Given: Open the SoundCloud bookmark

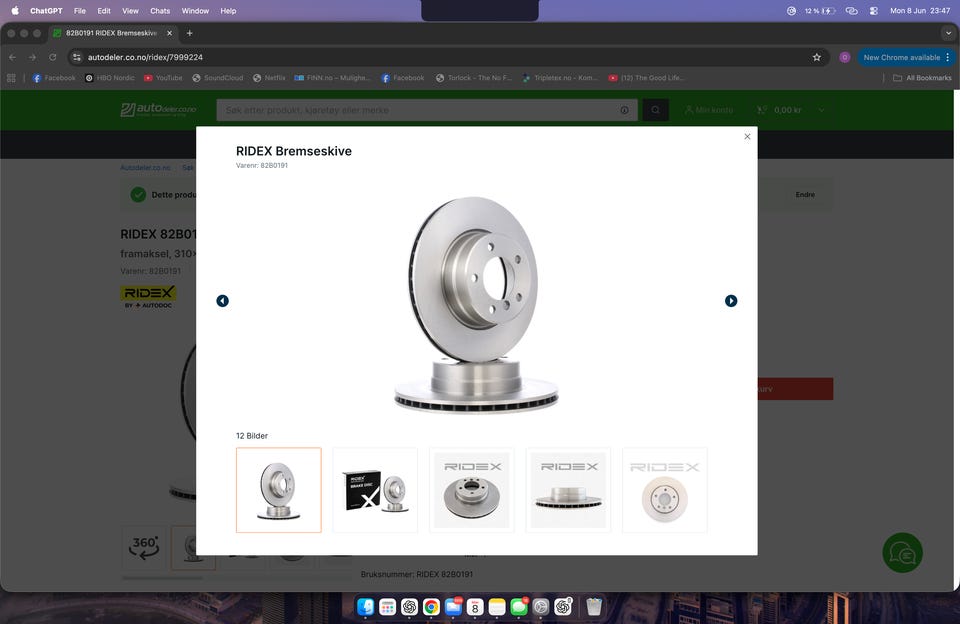Looking at the screenshot, I should (x=217, y=78).
